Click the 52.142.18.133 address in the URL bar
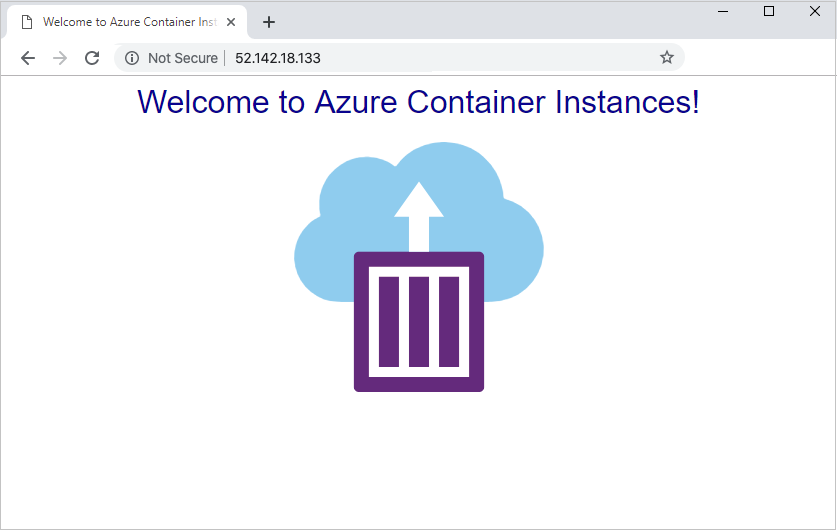The image size is (837, 531). click(x=278, y=58)
